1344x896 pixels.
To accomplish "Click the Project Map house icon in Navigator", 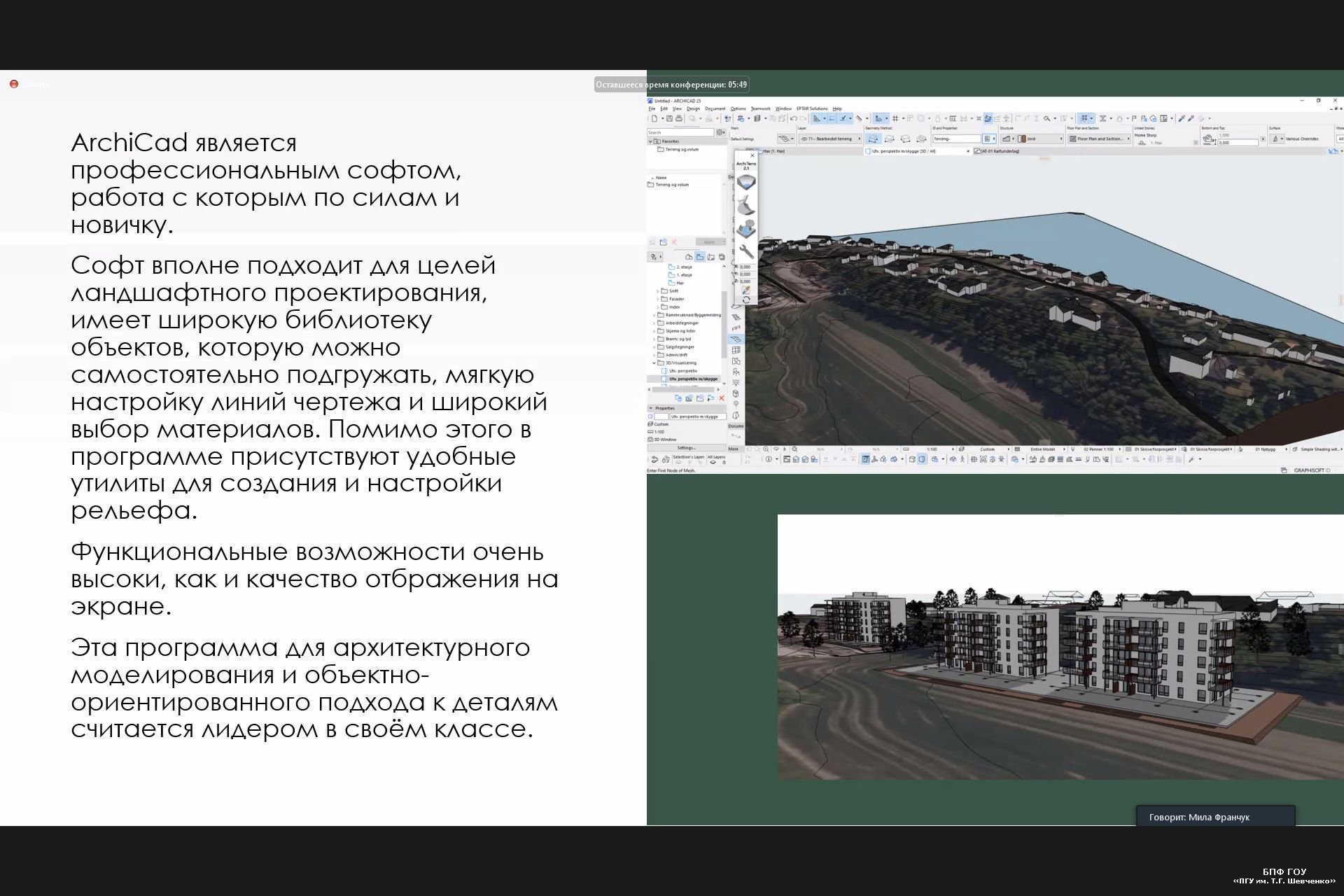I will (x=689, y=257).
